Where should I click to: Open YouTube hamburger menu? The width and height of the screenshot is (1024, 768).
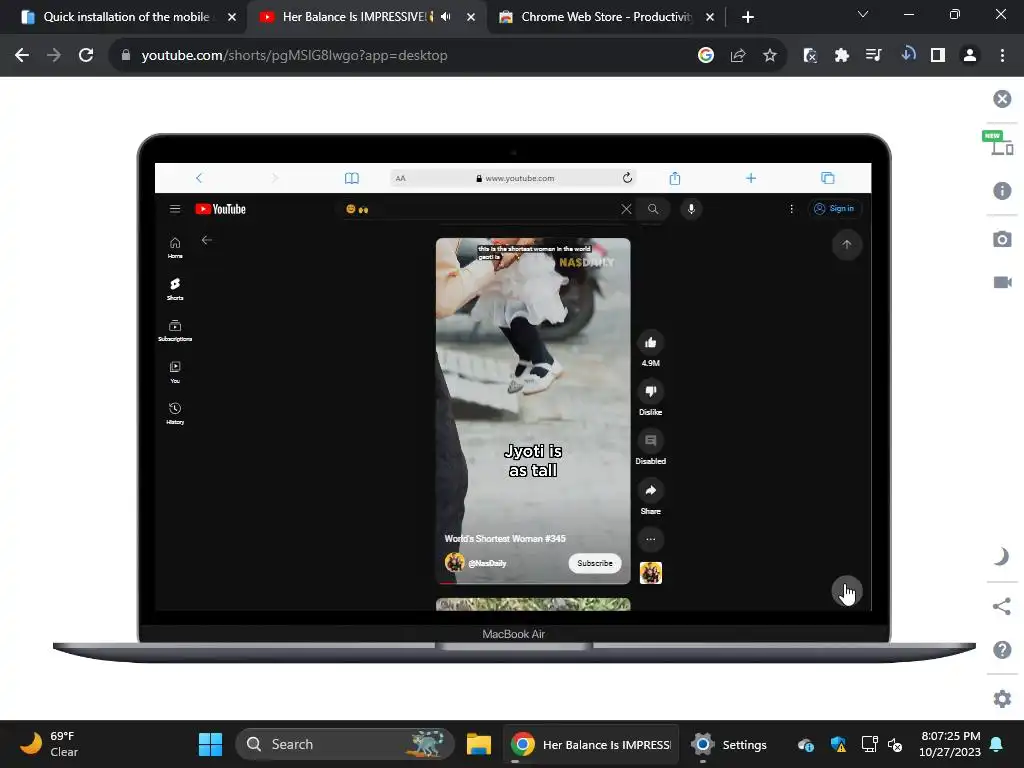click(174, 209)
